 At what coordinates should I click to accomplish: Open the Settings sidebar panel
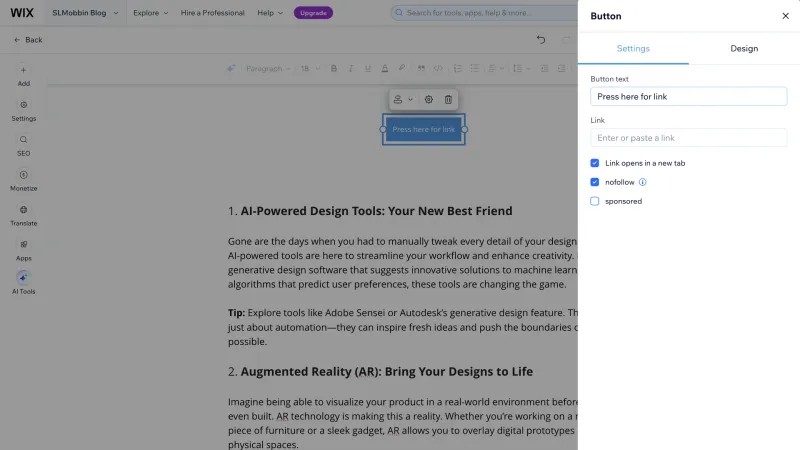23,111
